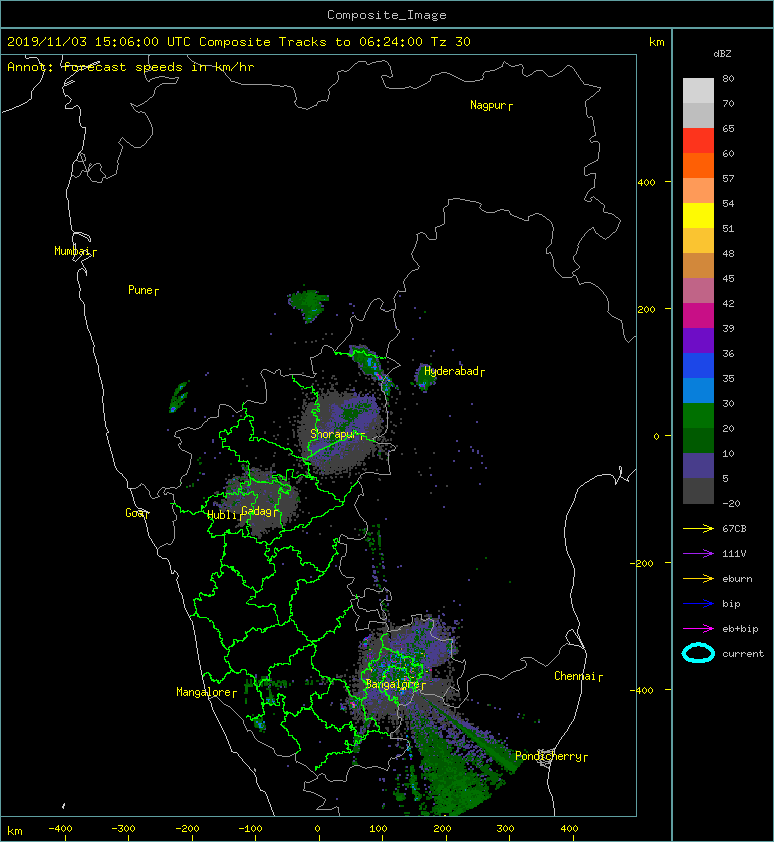Click the km unit label in the header row

tap(656, 42)
